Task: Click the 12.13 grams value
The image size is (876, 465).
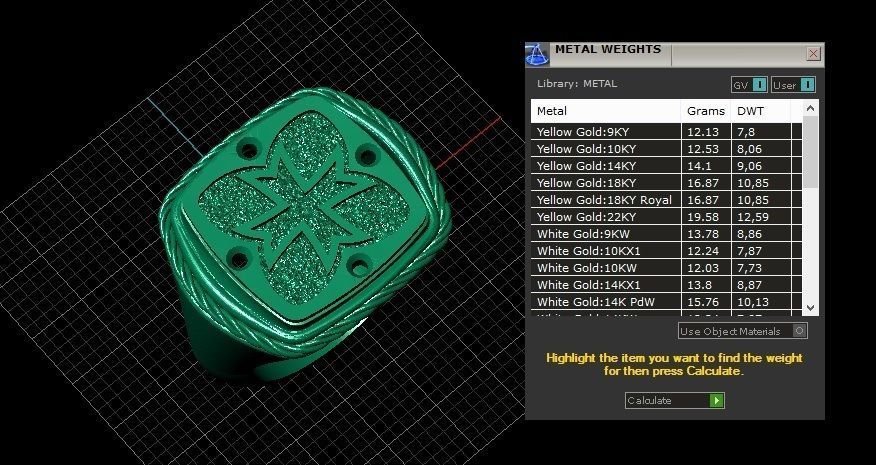Action: click(703, 132)
